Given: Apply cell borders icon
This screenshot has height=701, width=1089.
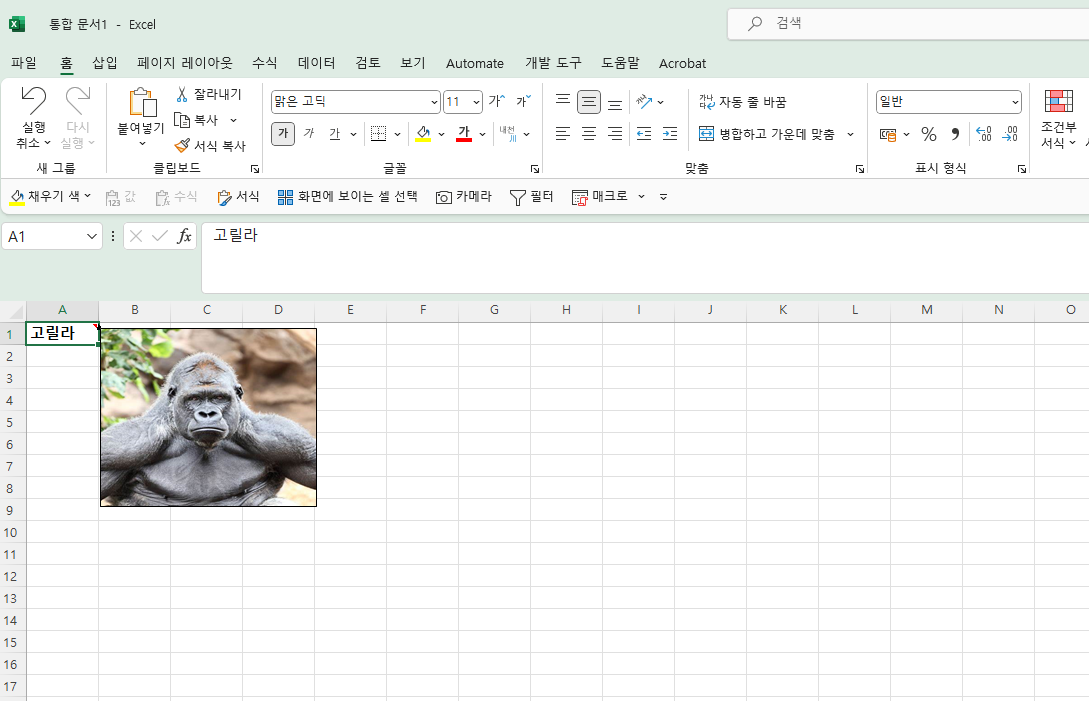Looking at the screenshot, I should [x=379, y=133].
